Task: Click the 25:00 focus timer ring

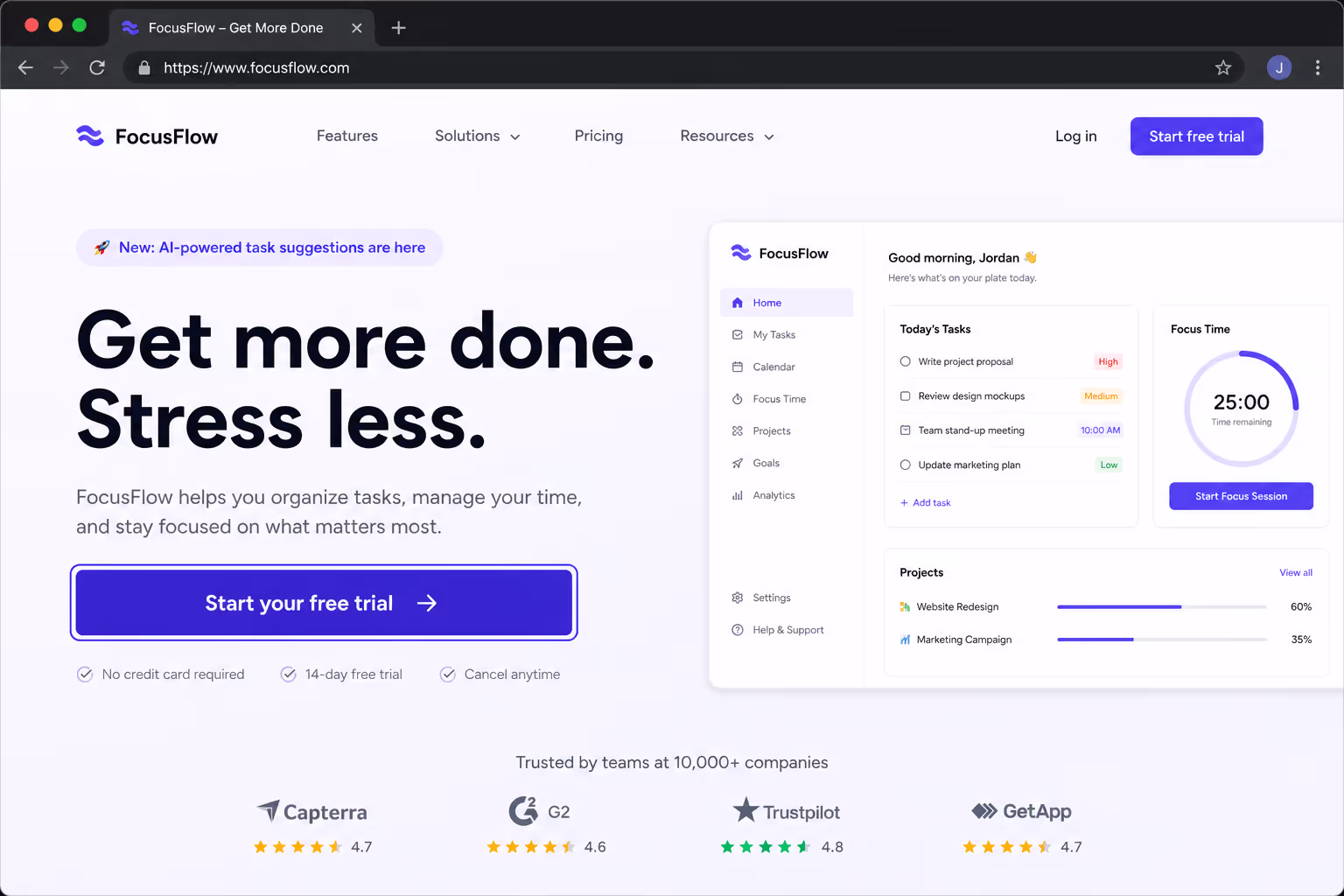Action: [x=1241, y=409]
